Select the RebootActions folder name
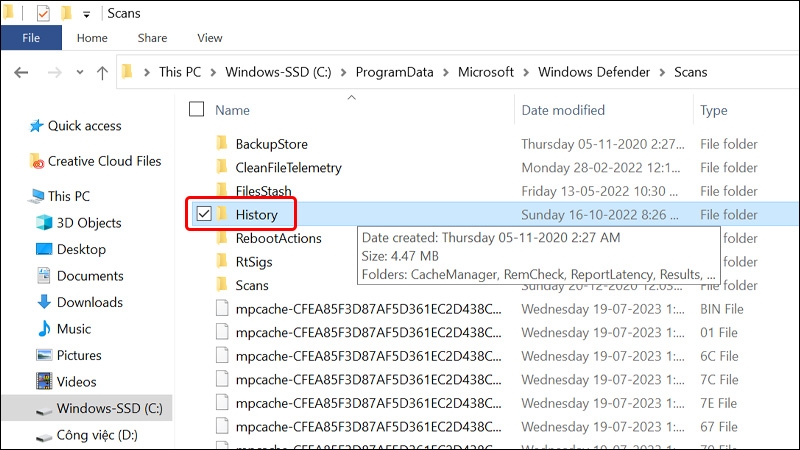 tap(279, 238)
